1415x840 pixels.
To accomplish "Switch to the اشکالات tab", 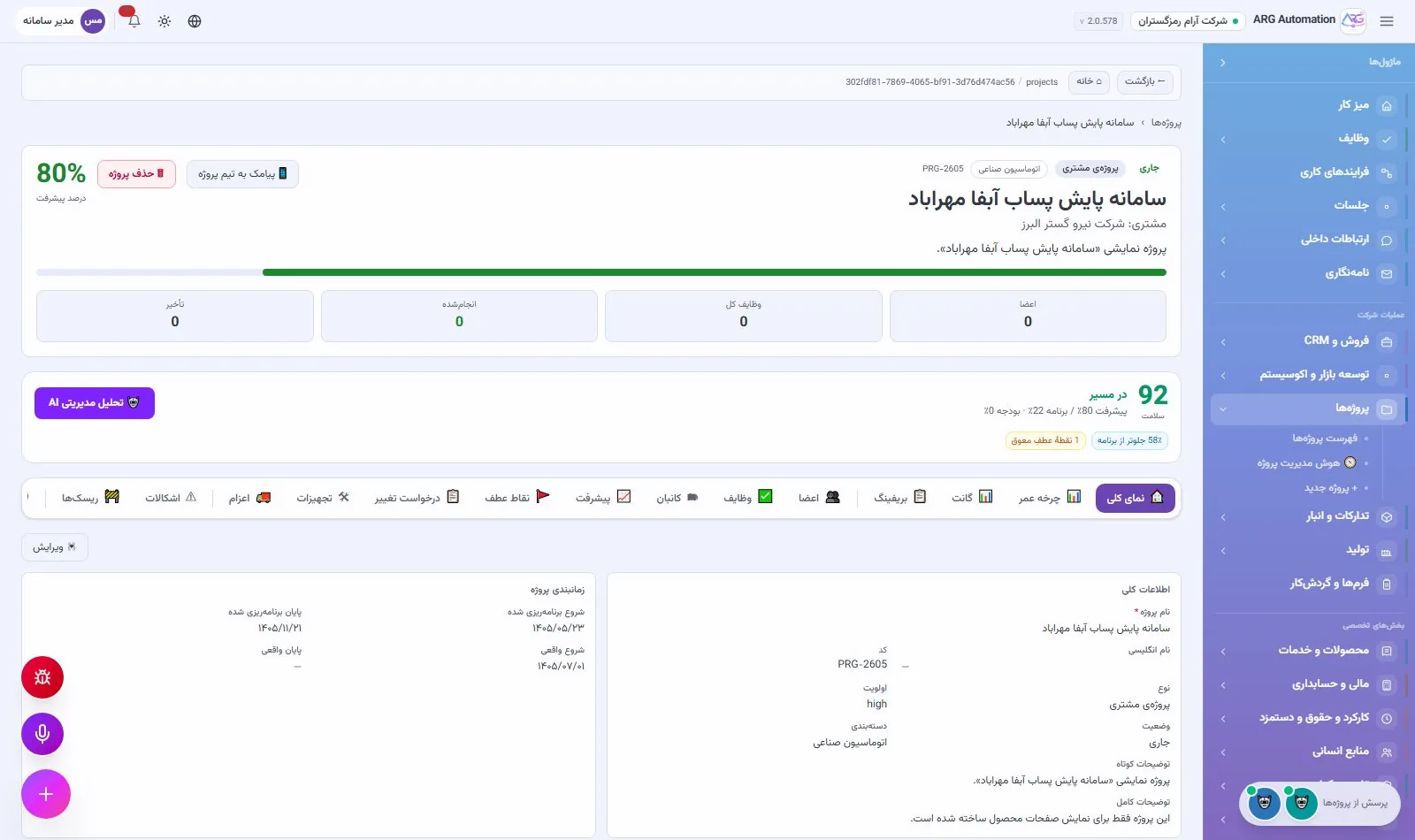I will coord(171,498).
